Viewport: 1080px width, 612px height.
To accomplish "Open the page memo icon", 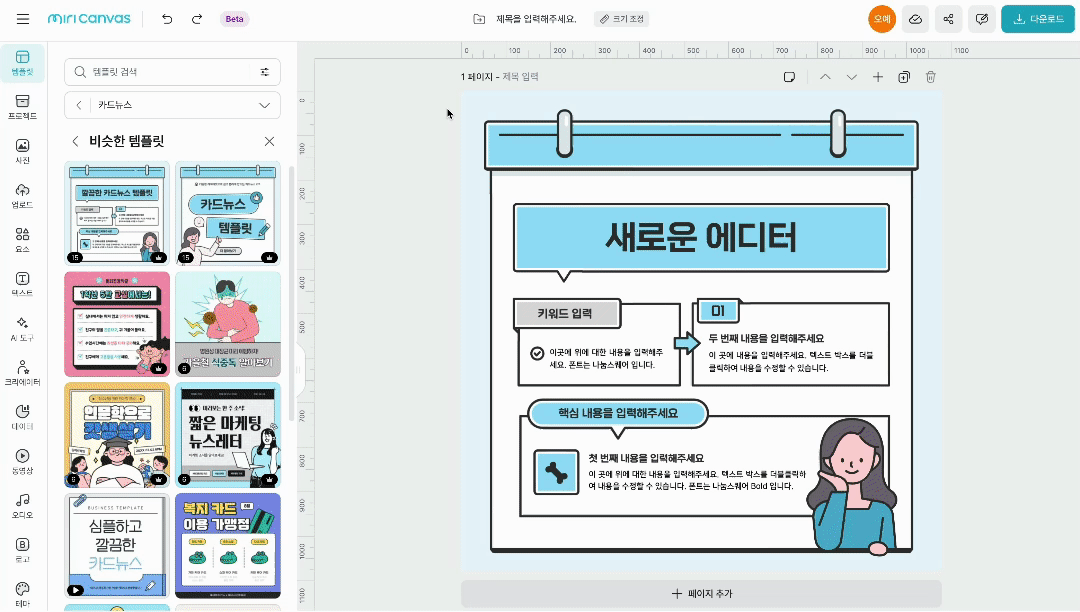I will pyautogui.click(x=789, y=77).
